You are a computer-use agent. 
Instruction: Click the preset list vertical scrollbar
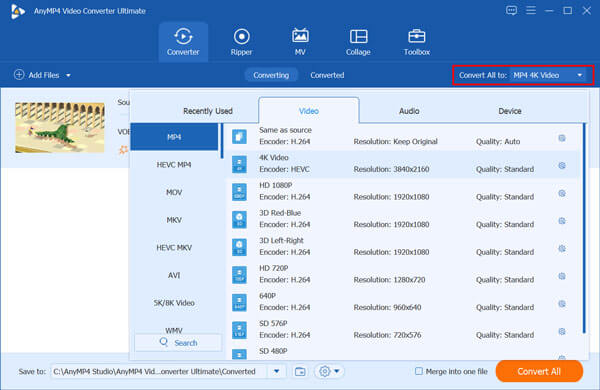click(584, 228)
